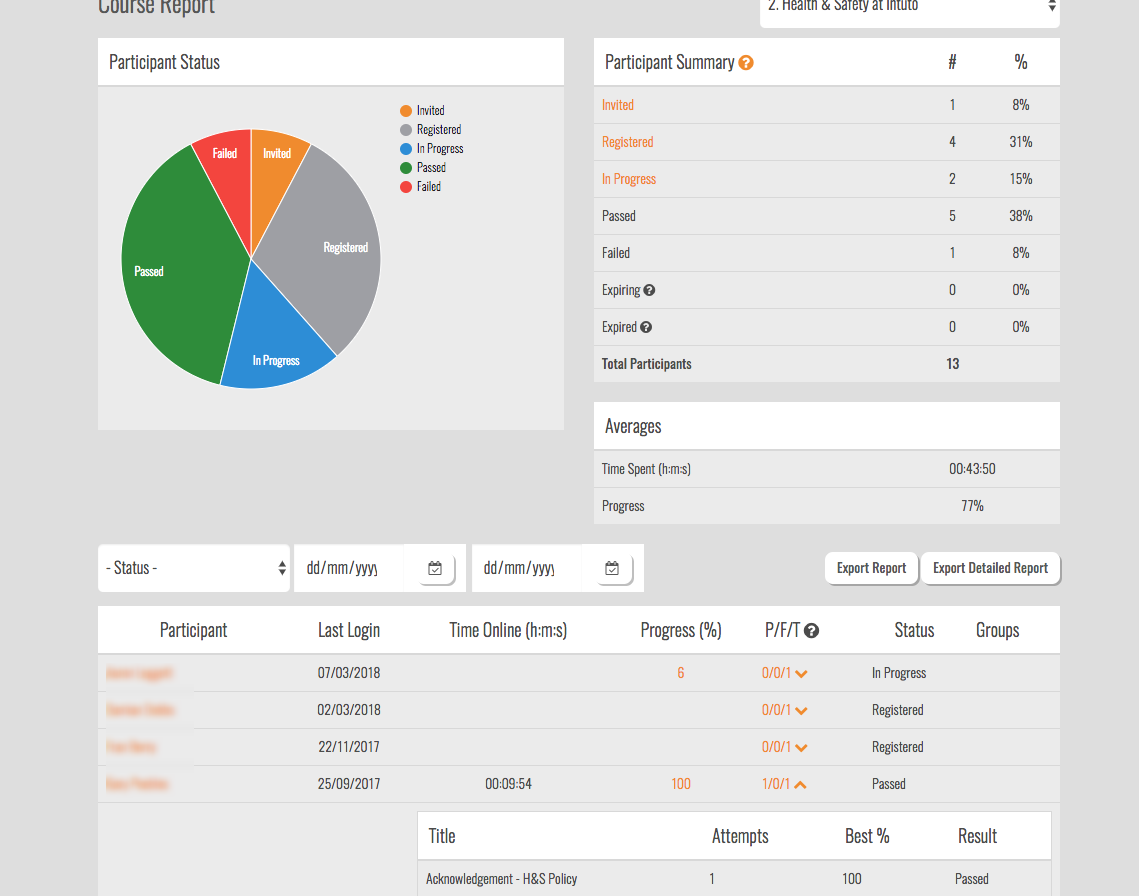The height and width of the screenshot is (896, 1139).
Task: Open participant name link with 07/03/2018 login
Action: click(x=139, y=673)
